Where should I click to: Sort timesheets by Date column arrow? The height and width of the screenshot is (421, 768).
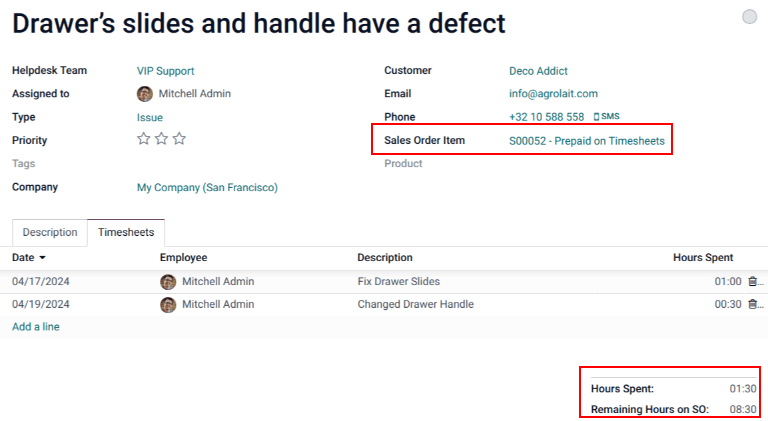tap(42, 258)
